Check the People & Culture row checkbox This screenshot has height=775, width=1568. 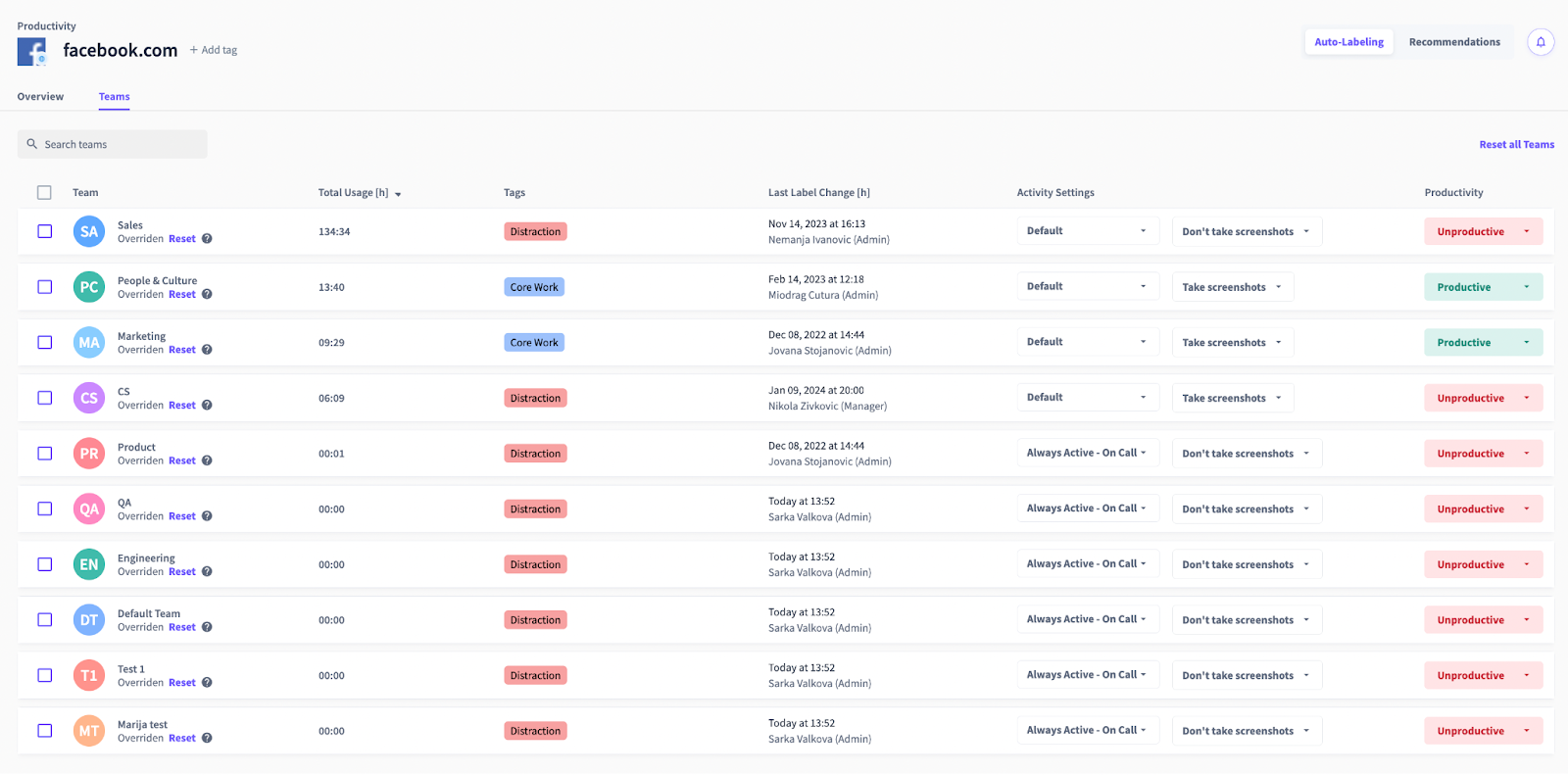45,287
